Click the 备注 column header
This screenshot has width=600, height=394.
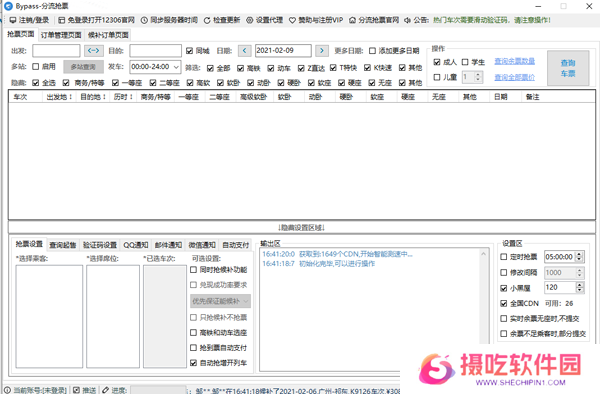click(532, 97)
